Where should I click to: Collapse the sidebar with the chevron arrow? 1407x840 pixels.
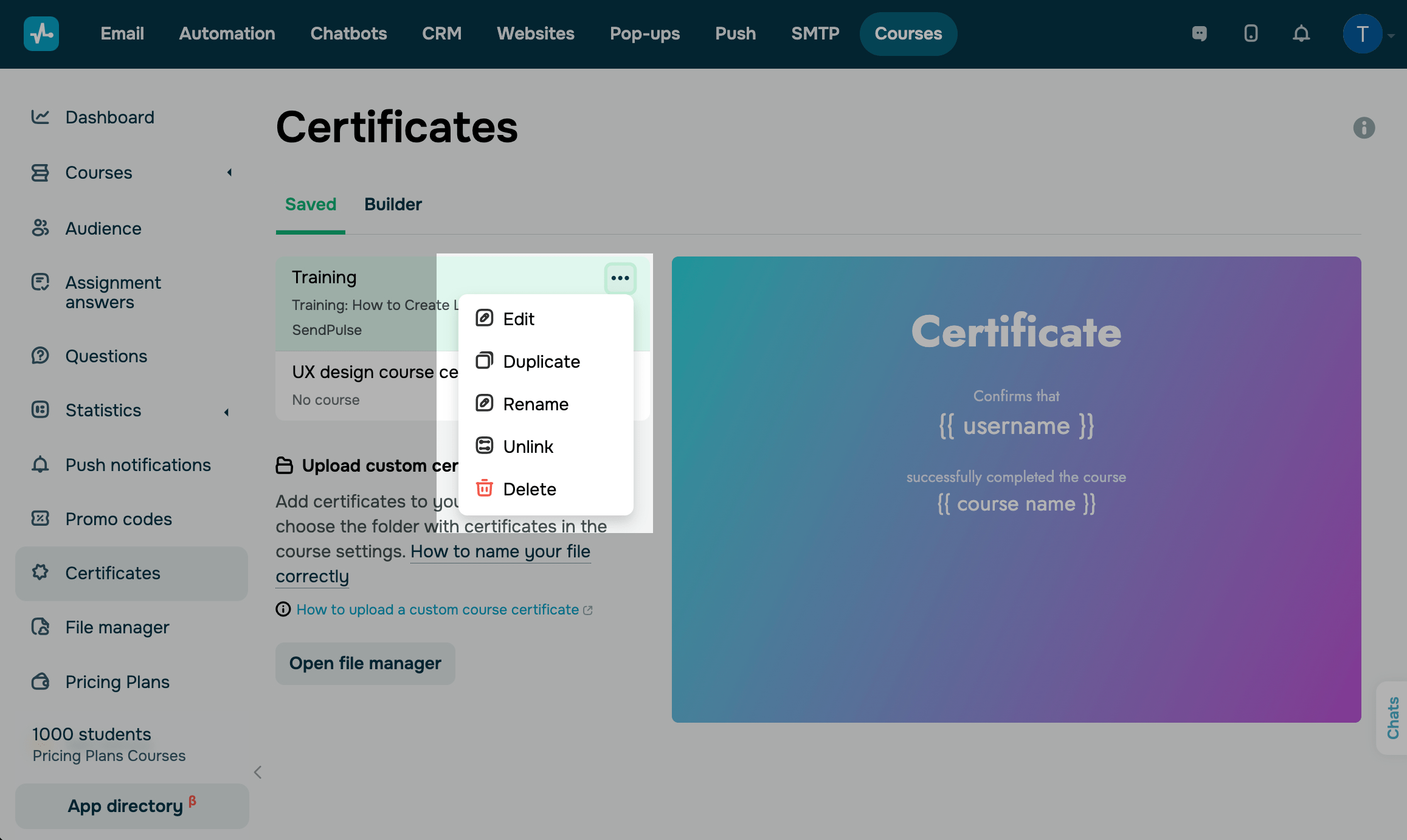[x=258, y=773]
